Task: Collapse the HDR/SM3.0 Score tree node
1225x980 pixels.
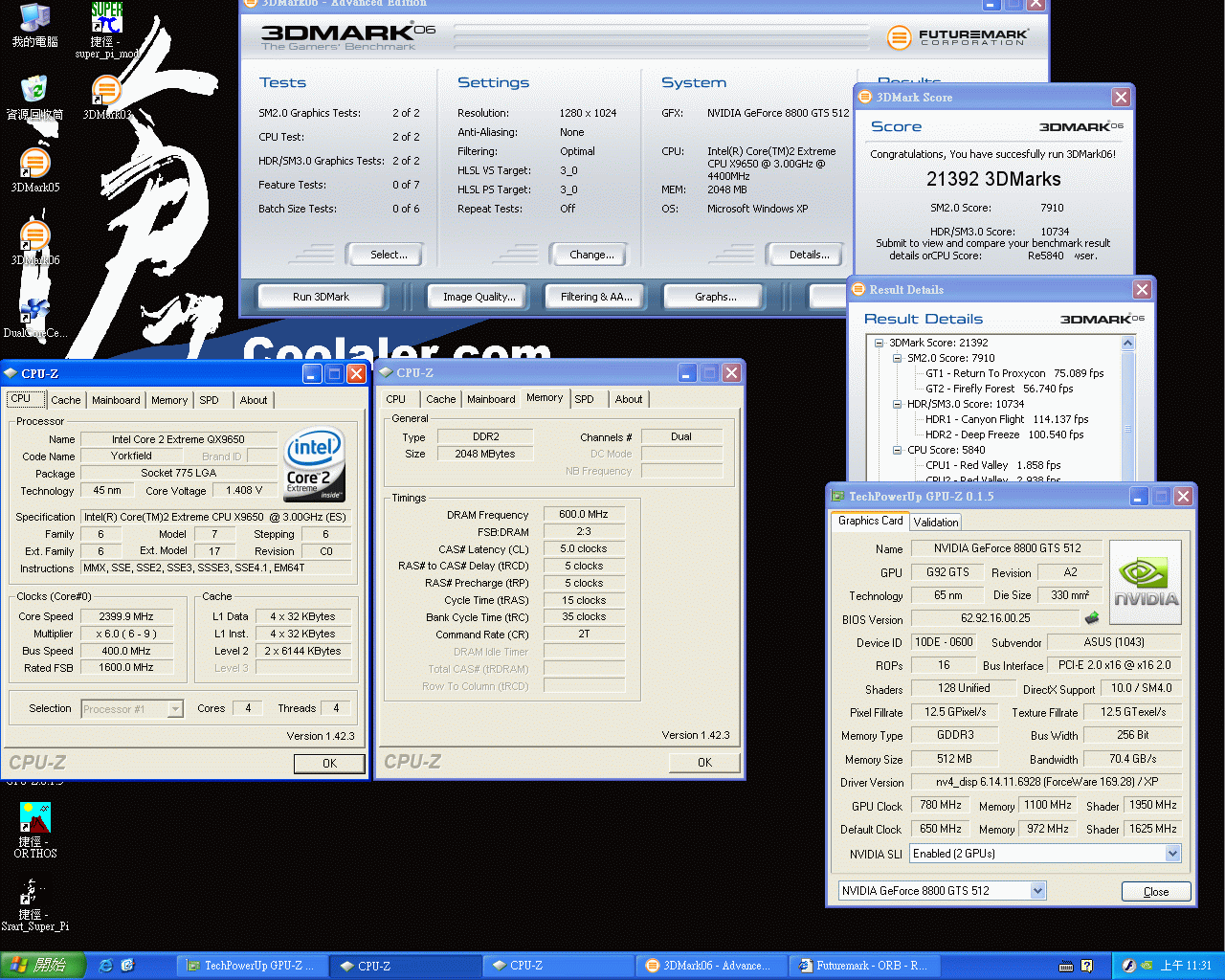Action: pos(897,404)
